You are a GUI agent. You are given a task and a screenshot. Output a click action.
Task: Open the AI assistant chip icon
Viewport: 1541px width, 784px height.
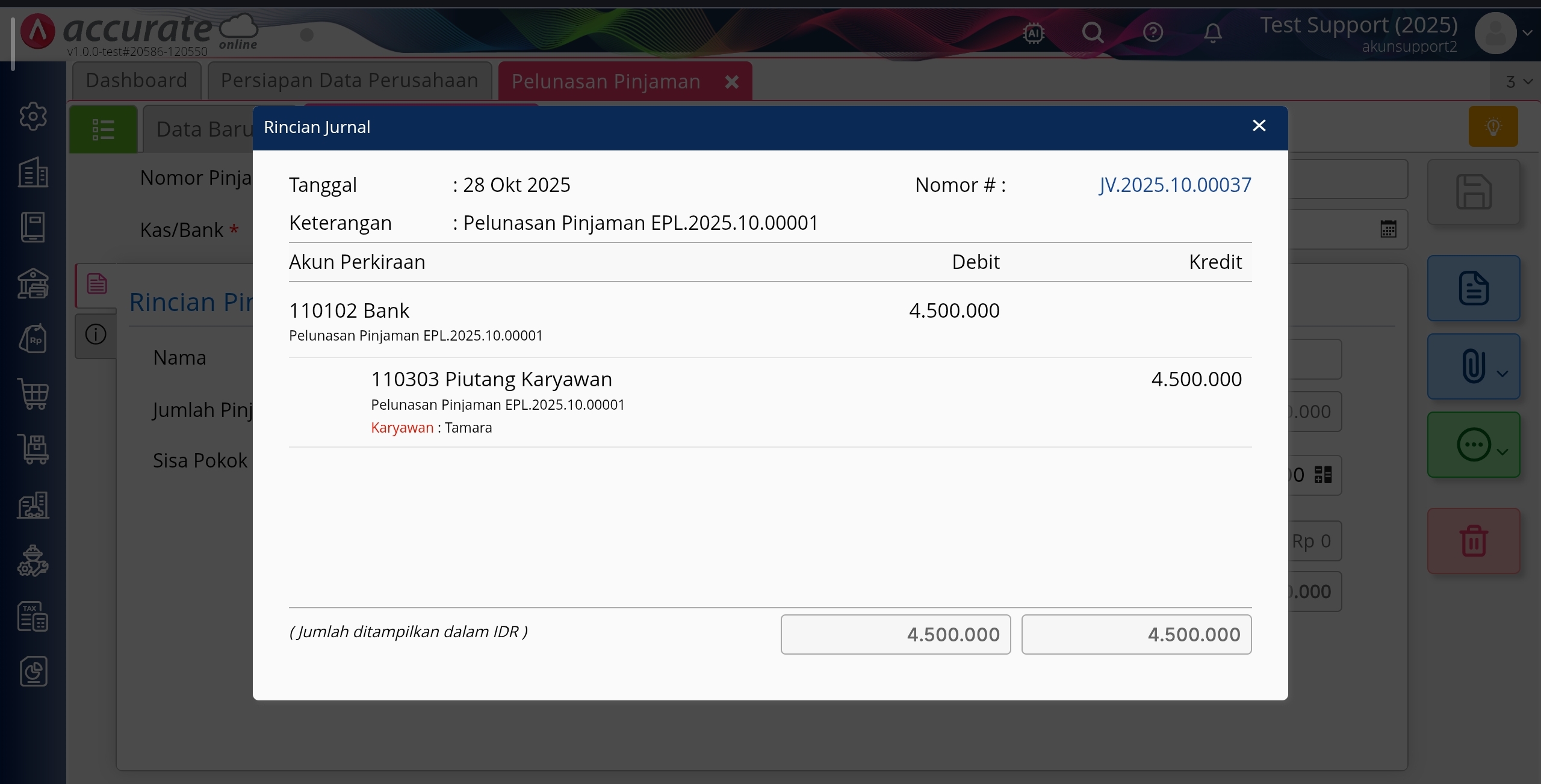point(1034,33)
